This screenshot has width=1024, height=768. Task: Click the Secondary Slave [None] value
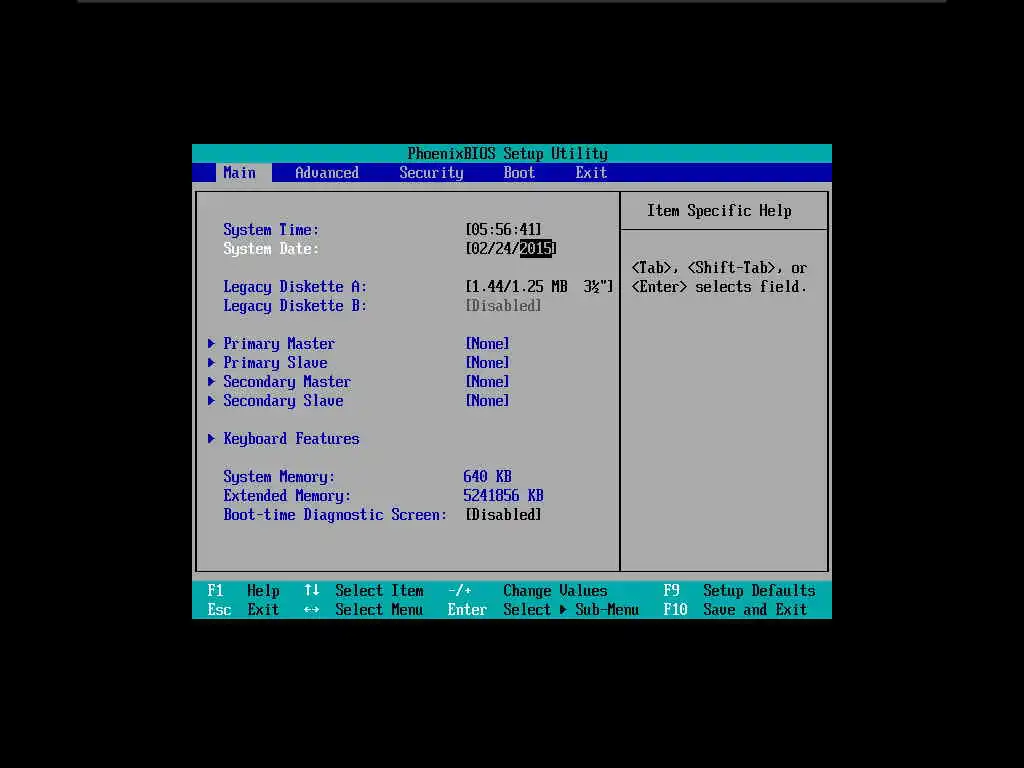[x=487, y=400]
